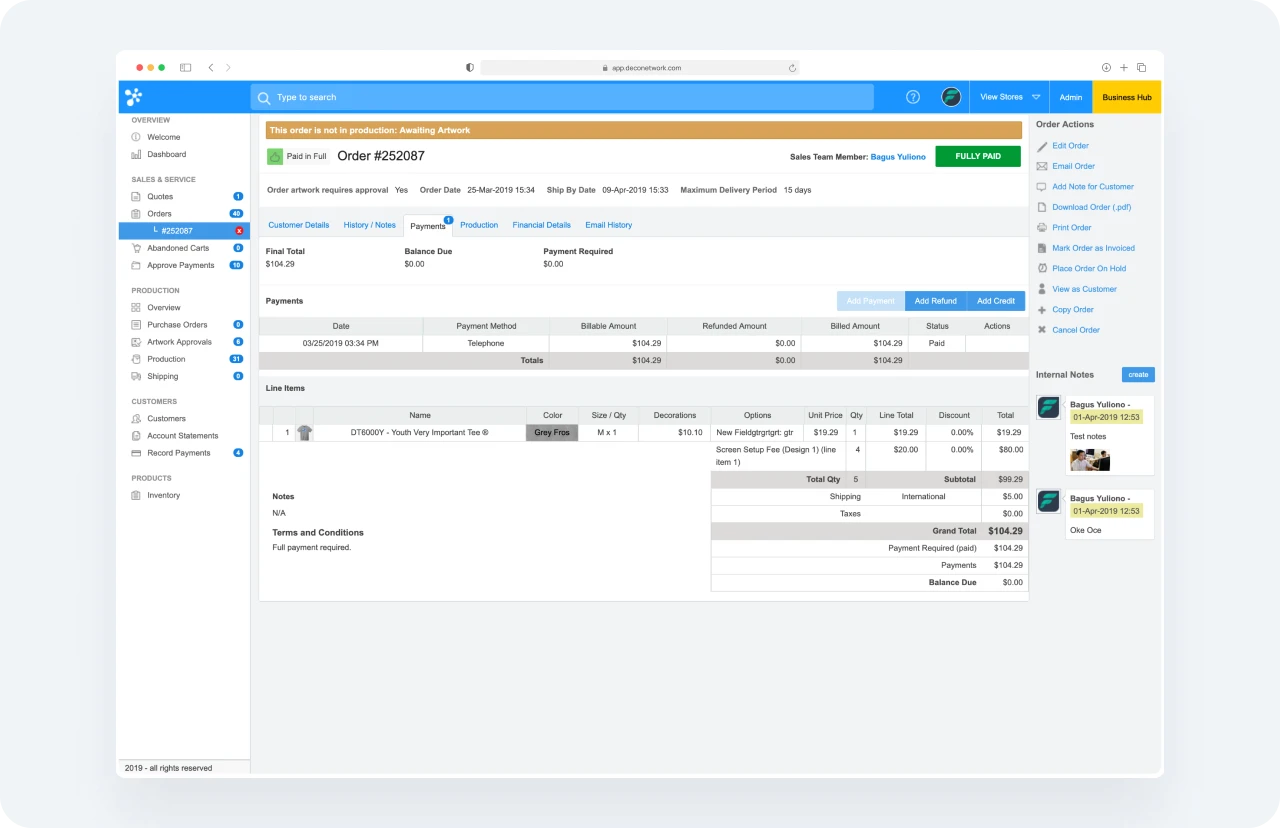Viewport: 1280px width, 828px height.
Task: Open the help question mark icon
Action: tap(913, 97)
